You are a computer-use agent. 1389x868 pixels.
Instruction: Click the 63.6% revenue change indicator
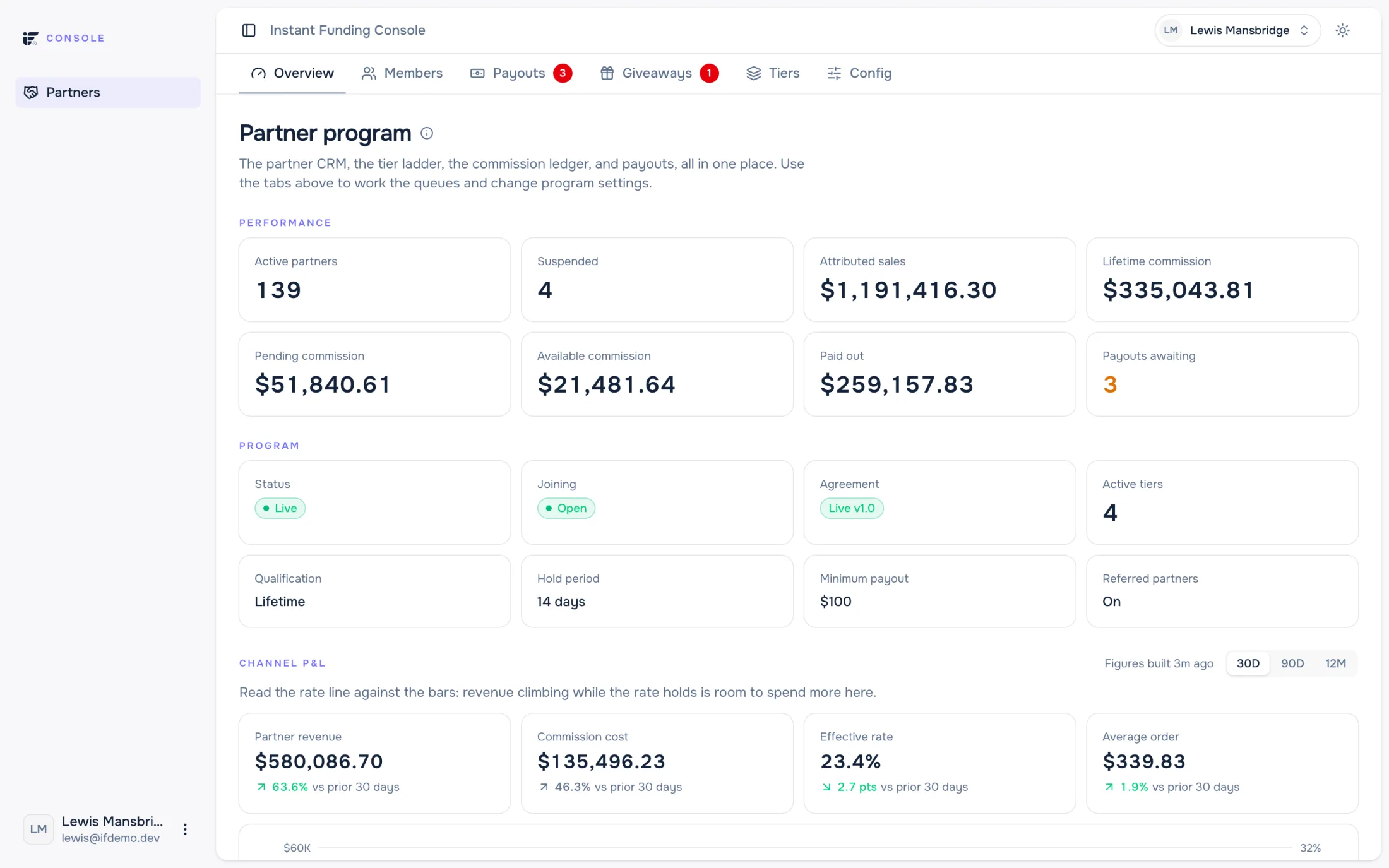(282, 787)
